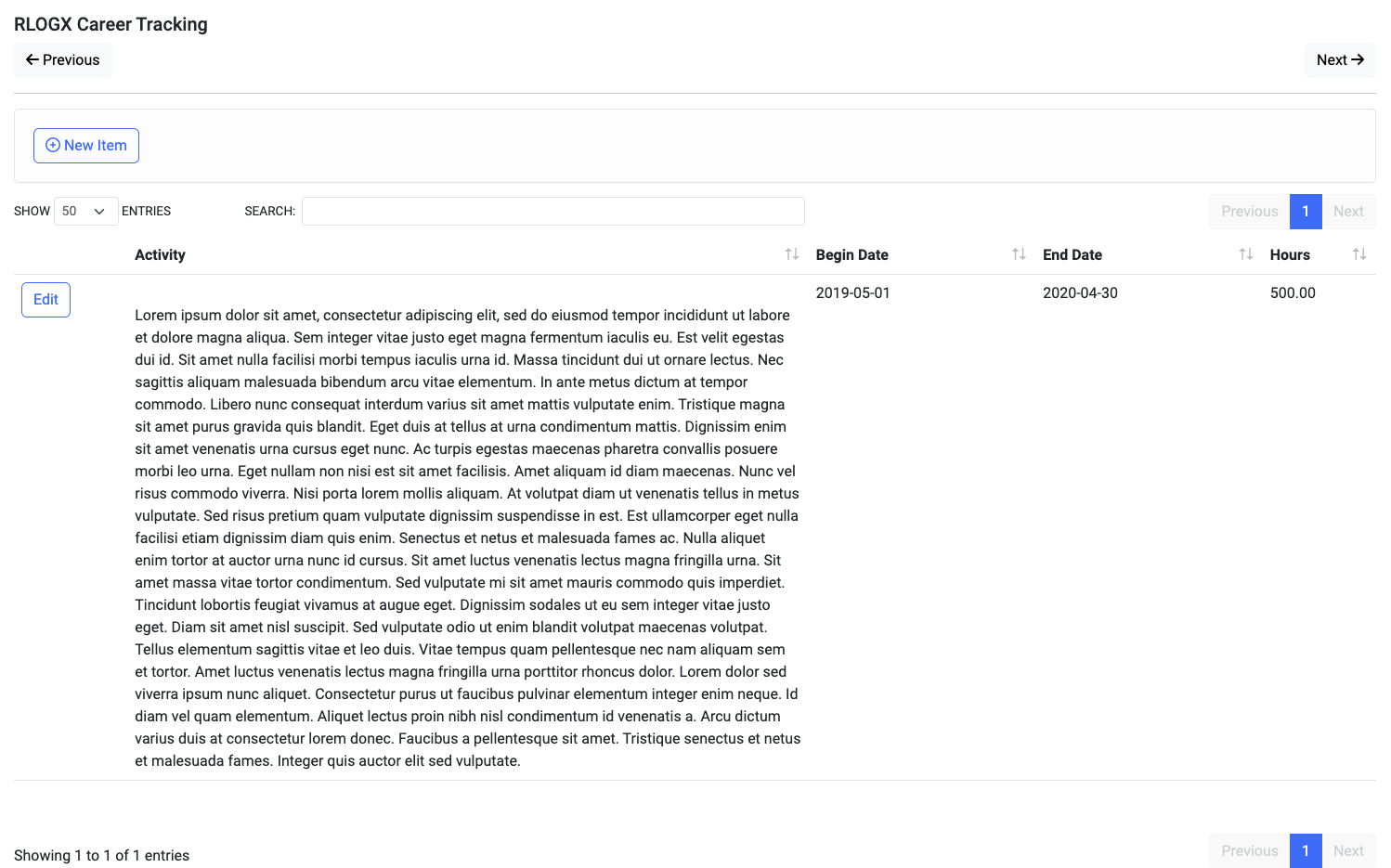Select page 1 in pagination below the table
The image size is (1391, 868).
click(1305, 851)
